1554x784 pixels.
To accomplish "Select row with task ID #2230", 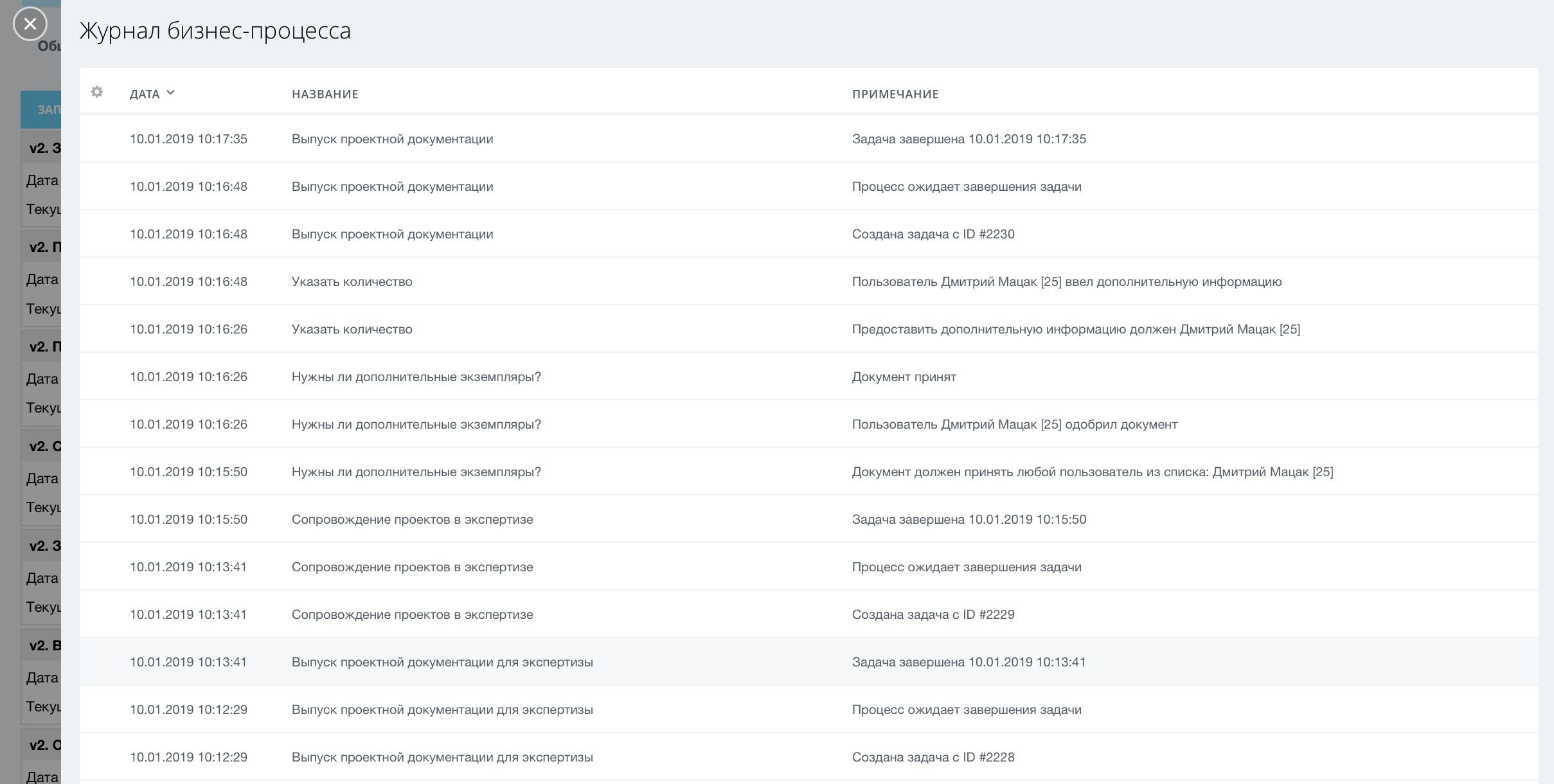I will point(933,234).
